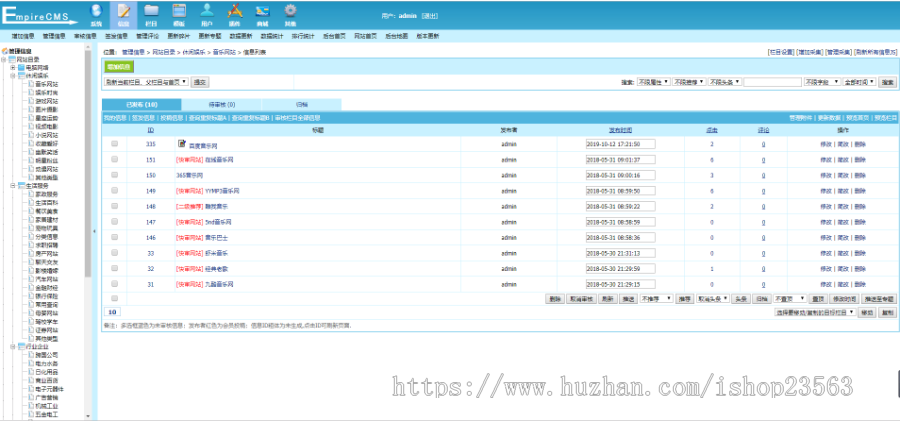The height and width of the screenshot is (421, 900).
Task: Open the 不推荐 dropdown below the list
Action: pyautogui.click(x=657, y=299)
